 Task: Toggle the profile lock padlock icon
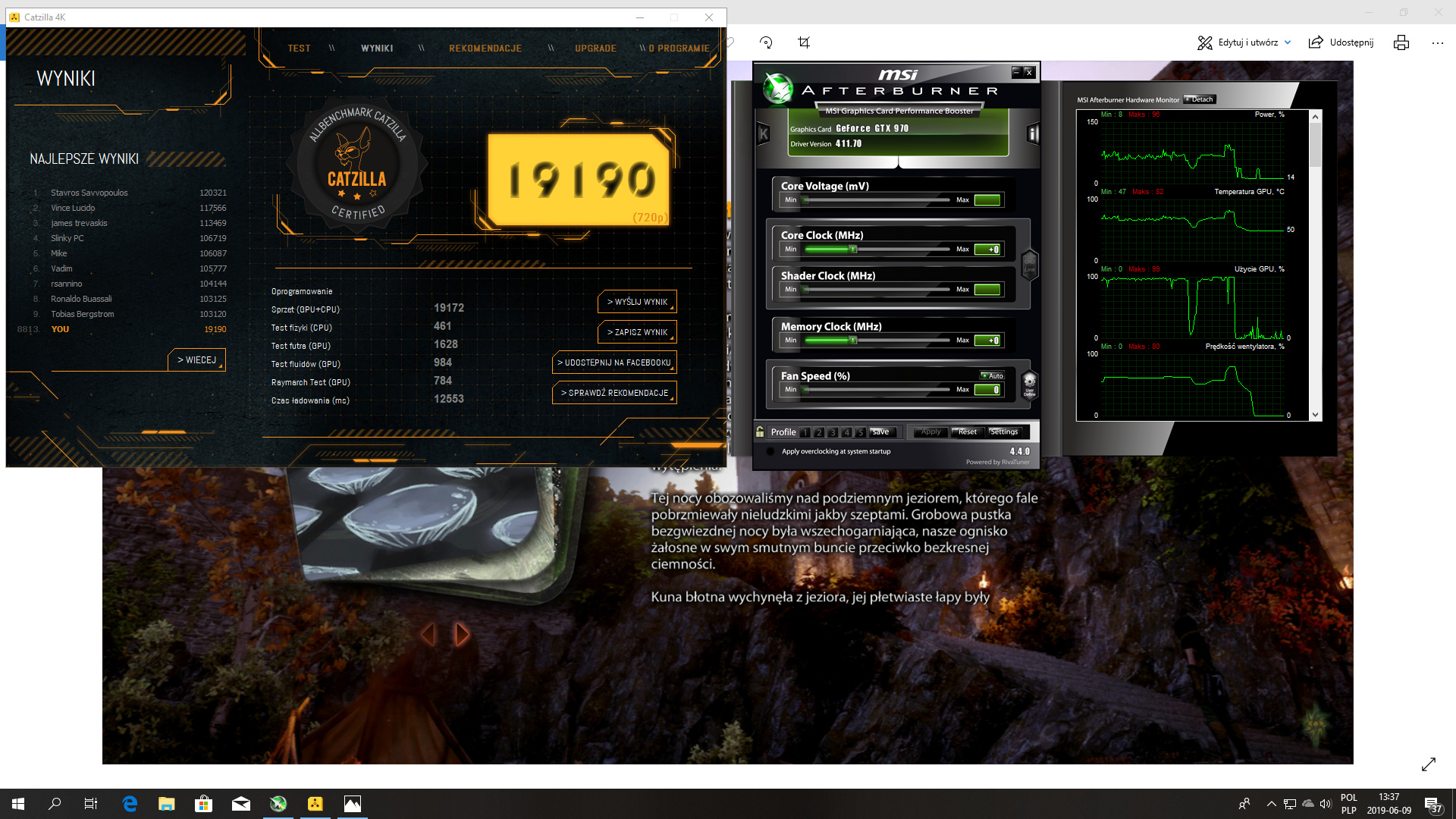coord(760,431)
